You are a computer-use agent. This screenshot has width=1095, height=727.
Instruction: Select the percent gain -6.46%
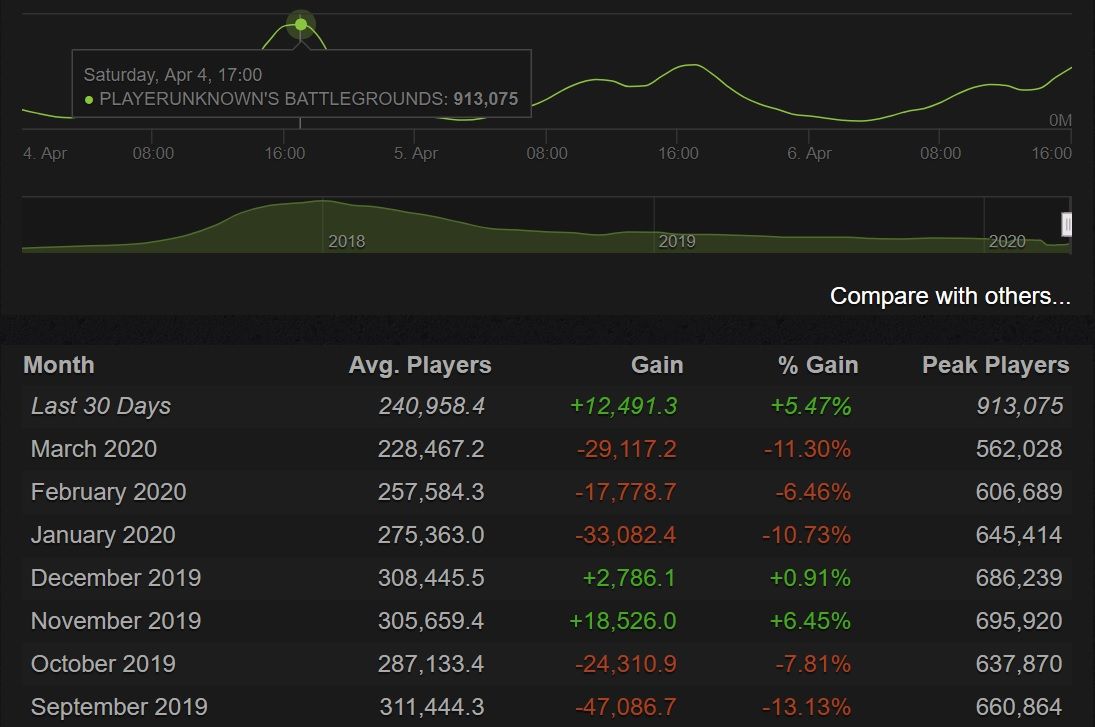[813, 492]
